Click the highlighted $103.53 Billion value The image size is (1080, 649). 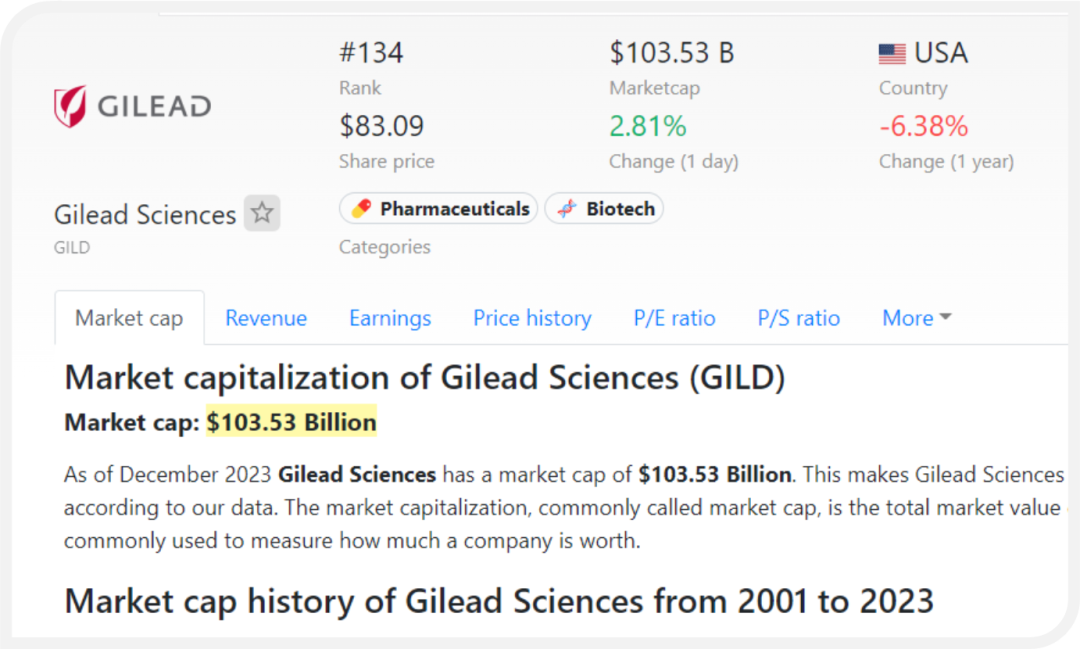coord(292,422)
